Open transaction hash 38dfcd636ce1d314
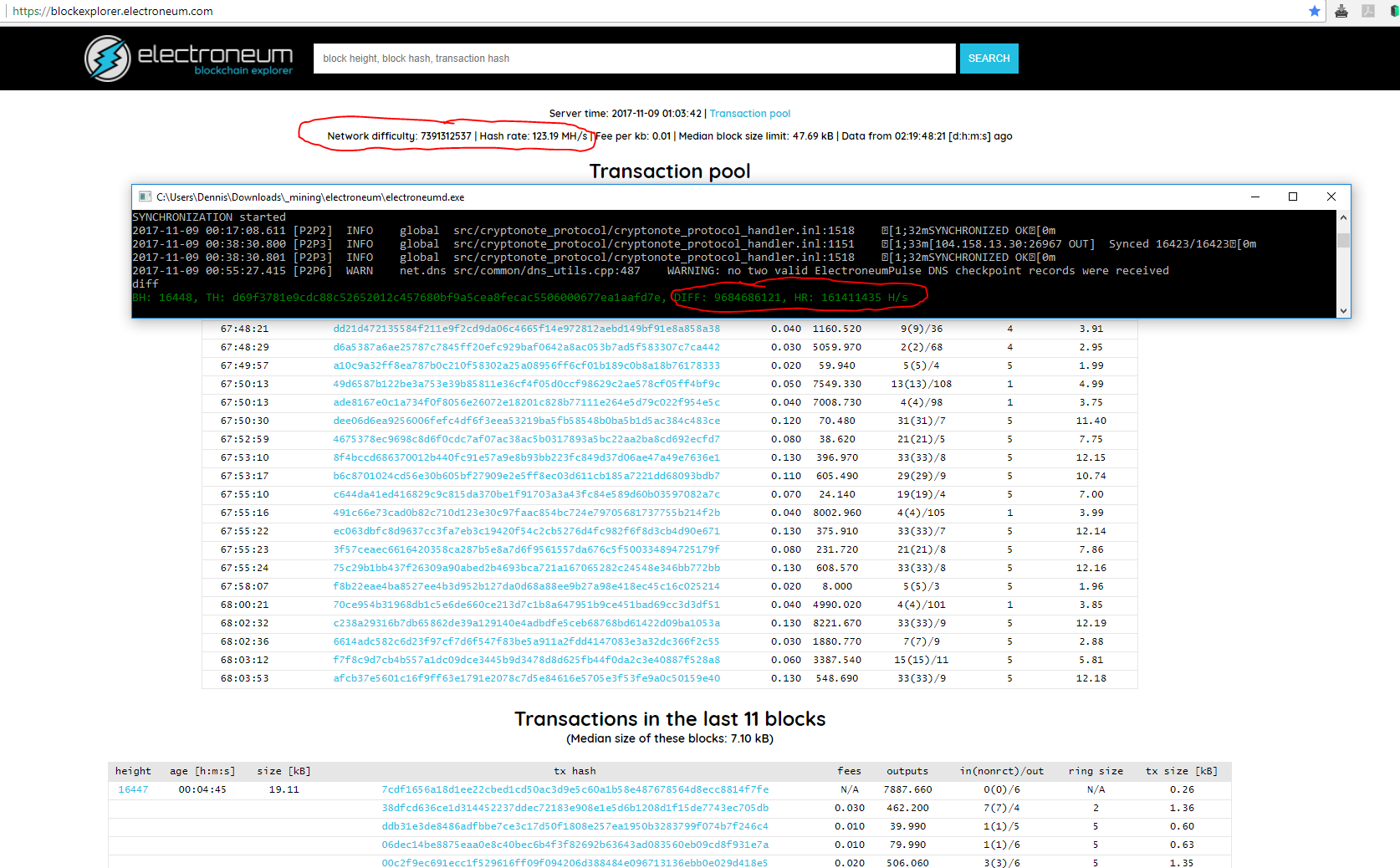Screen dimensions: 1400x868 tap(575, 808)
